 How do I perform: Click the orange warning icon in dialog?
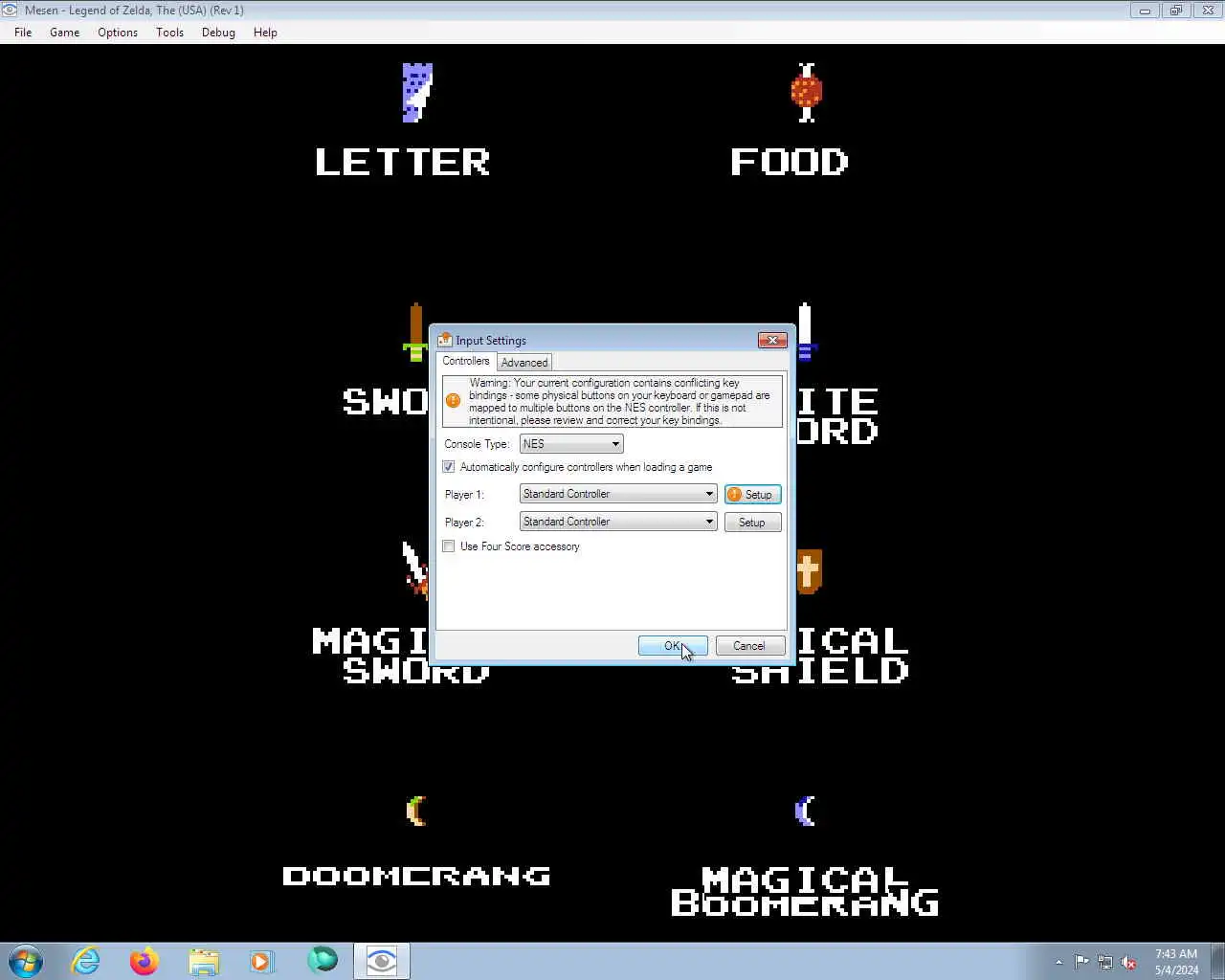(454, 400)
